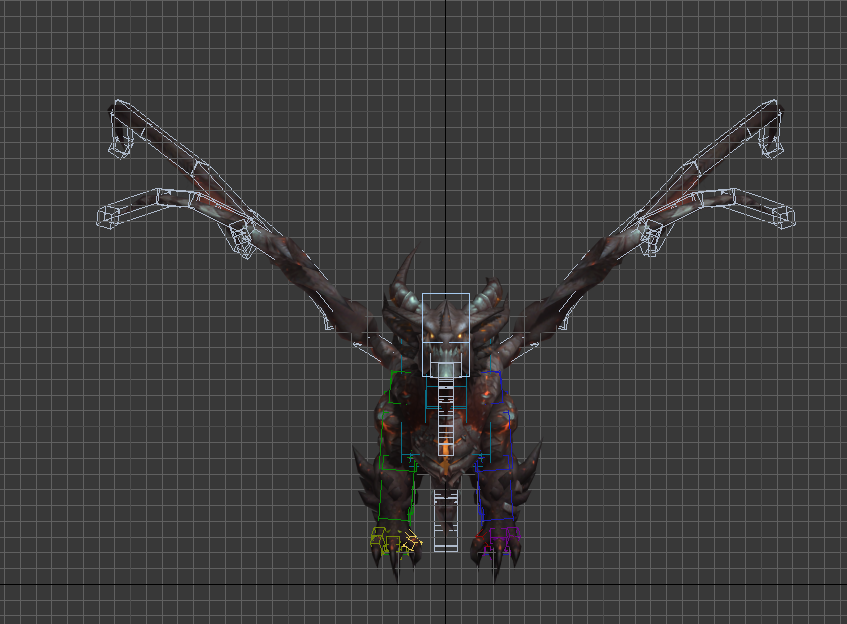Select the purple foot bones
This screenshot has height=624, width=847.
500,541
